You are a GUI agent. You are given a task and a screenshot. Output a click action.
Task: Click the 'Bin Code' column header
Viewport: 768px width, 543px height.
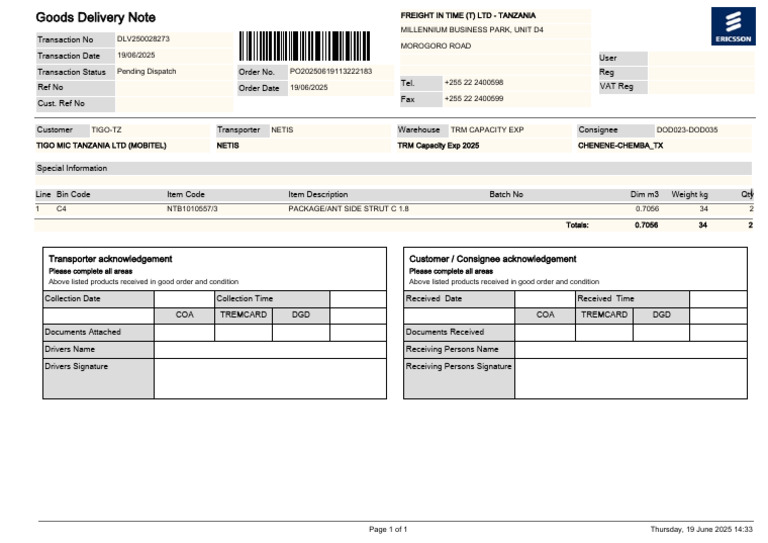coord(73,194)
